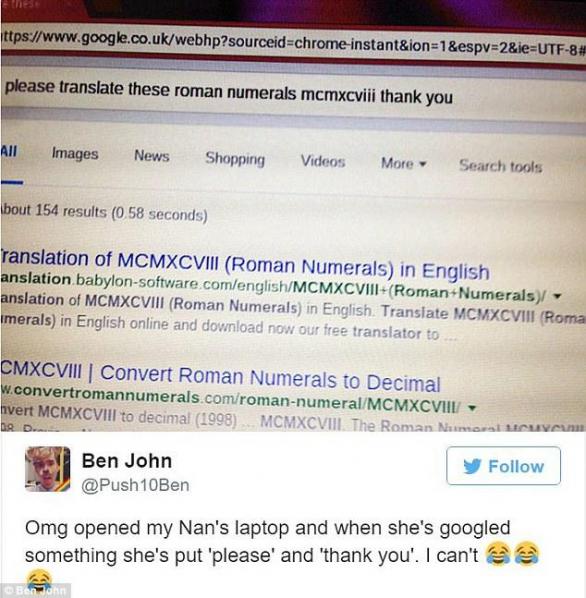Open Ben John's profile avatar
Screen dimensions: 586x598
48,469
